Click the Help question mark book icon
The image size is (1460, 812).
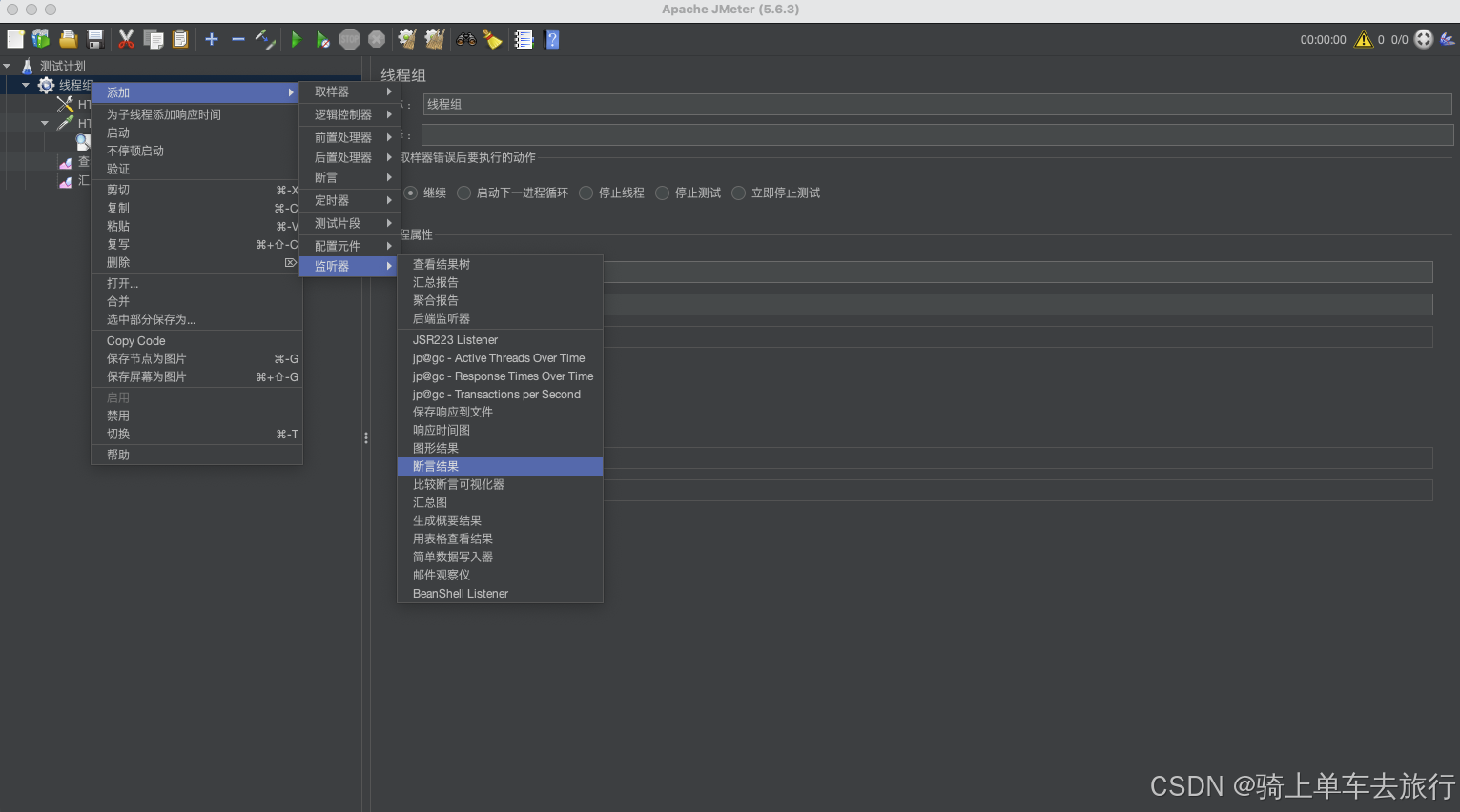point(551,39)
